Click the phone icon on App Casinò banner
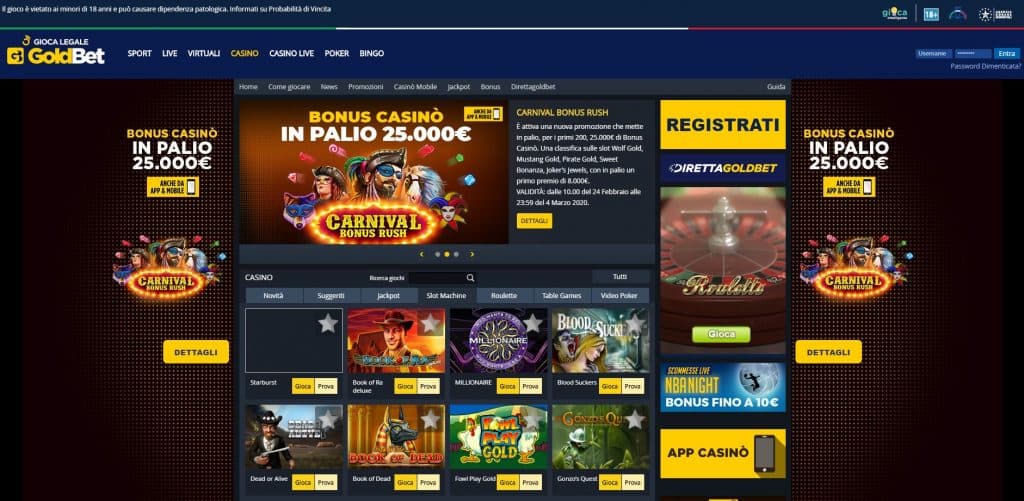 tap(764, 453)
